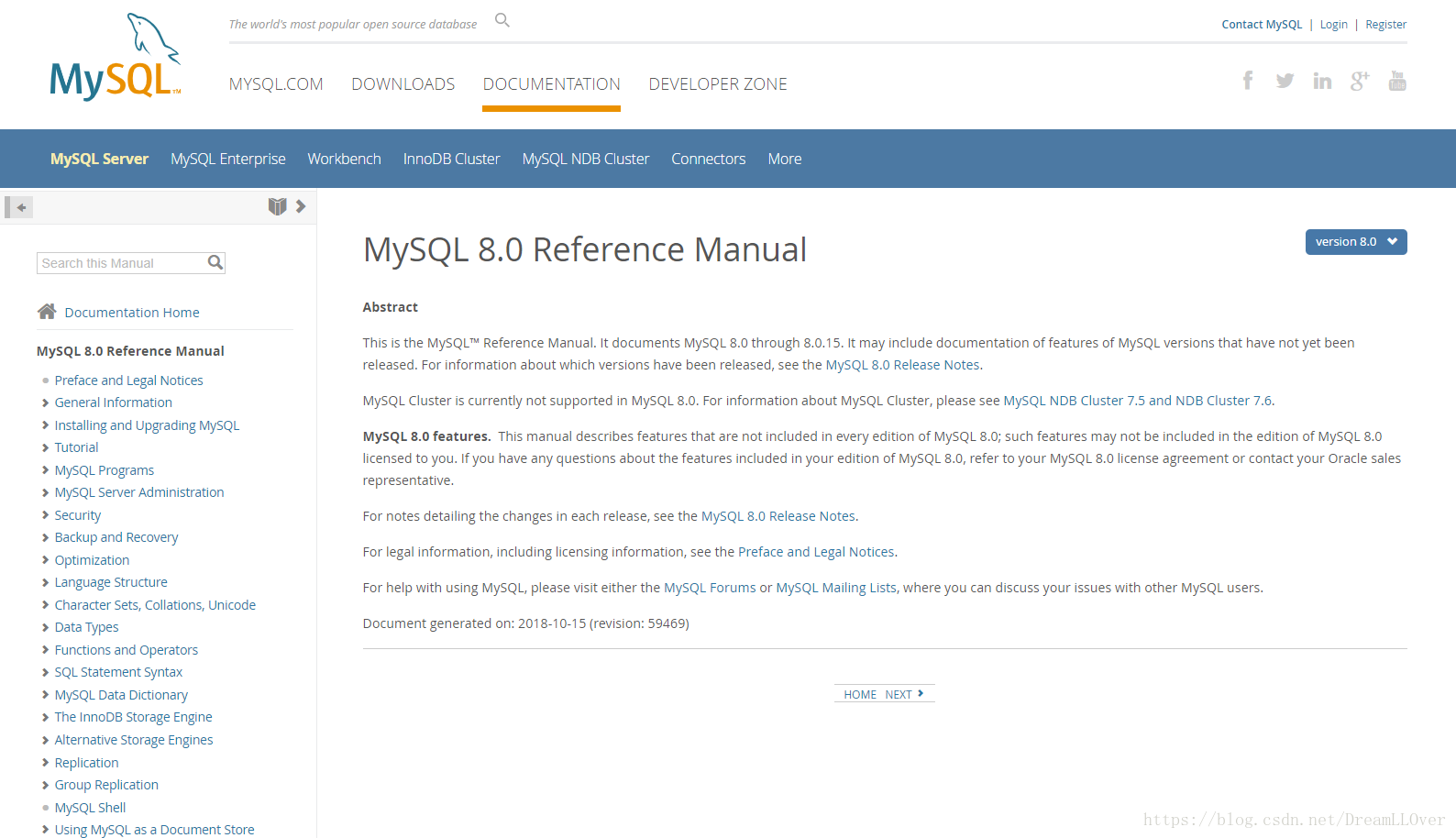Expand the Optimization section chevron
The width and height of the screenshot is (1456, 838).
click(45, 560)
